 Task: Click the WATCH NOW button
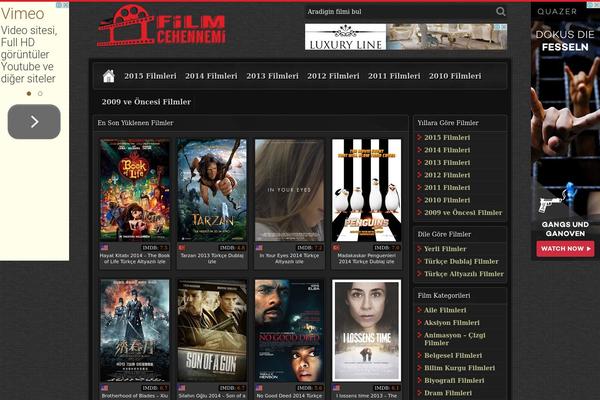pyautogui.click(x=565, y=248)
